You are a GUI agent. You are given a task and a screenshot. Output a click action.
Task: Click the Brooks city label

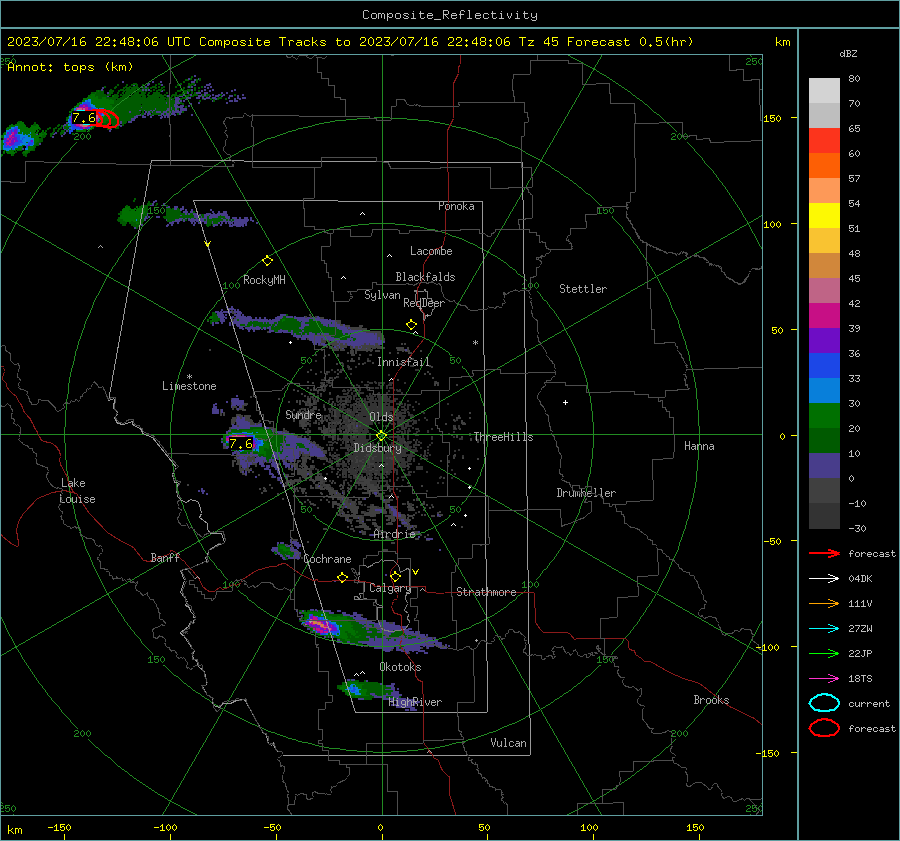pyautogui.click(x=711, y=700)
